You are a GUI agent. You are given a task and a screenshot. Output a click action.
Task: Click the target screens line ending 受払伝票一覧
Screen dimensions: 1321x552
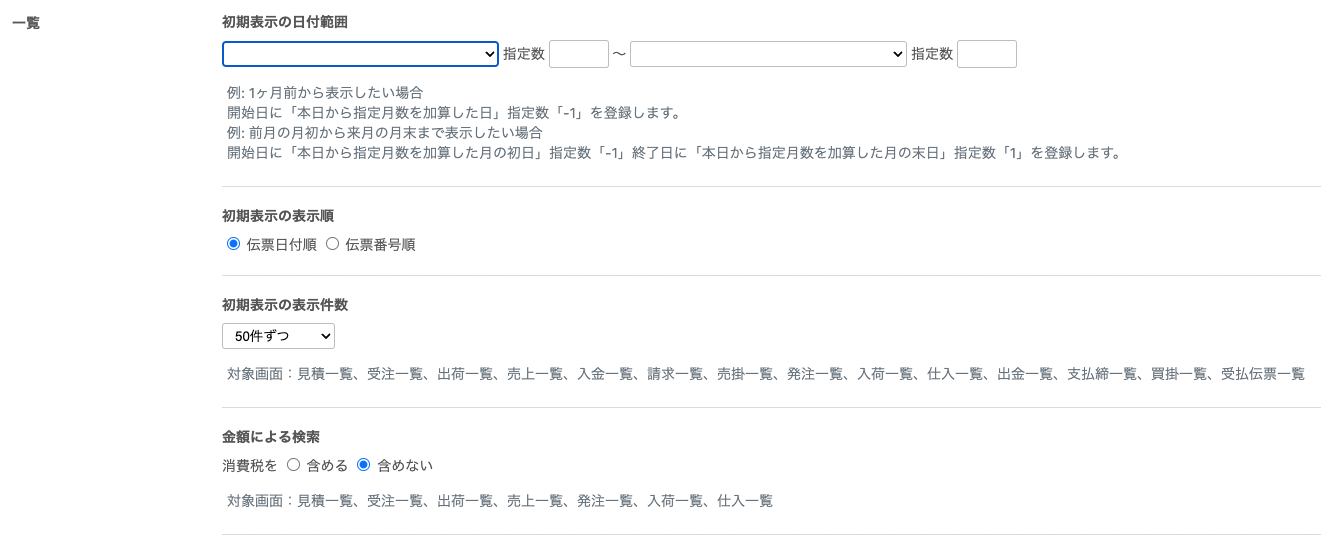pos(766,374)
